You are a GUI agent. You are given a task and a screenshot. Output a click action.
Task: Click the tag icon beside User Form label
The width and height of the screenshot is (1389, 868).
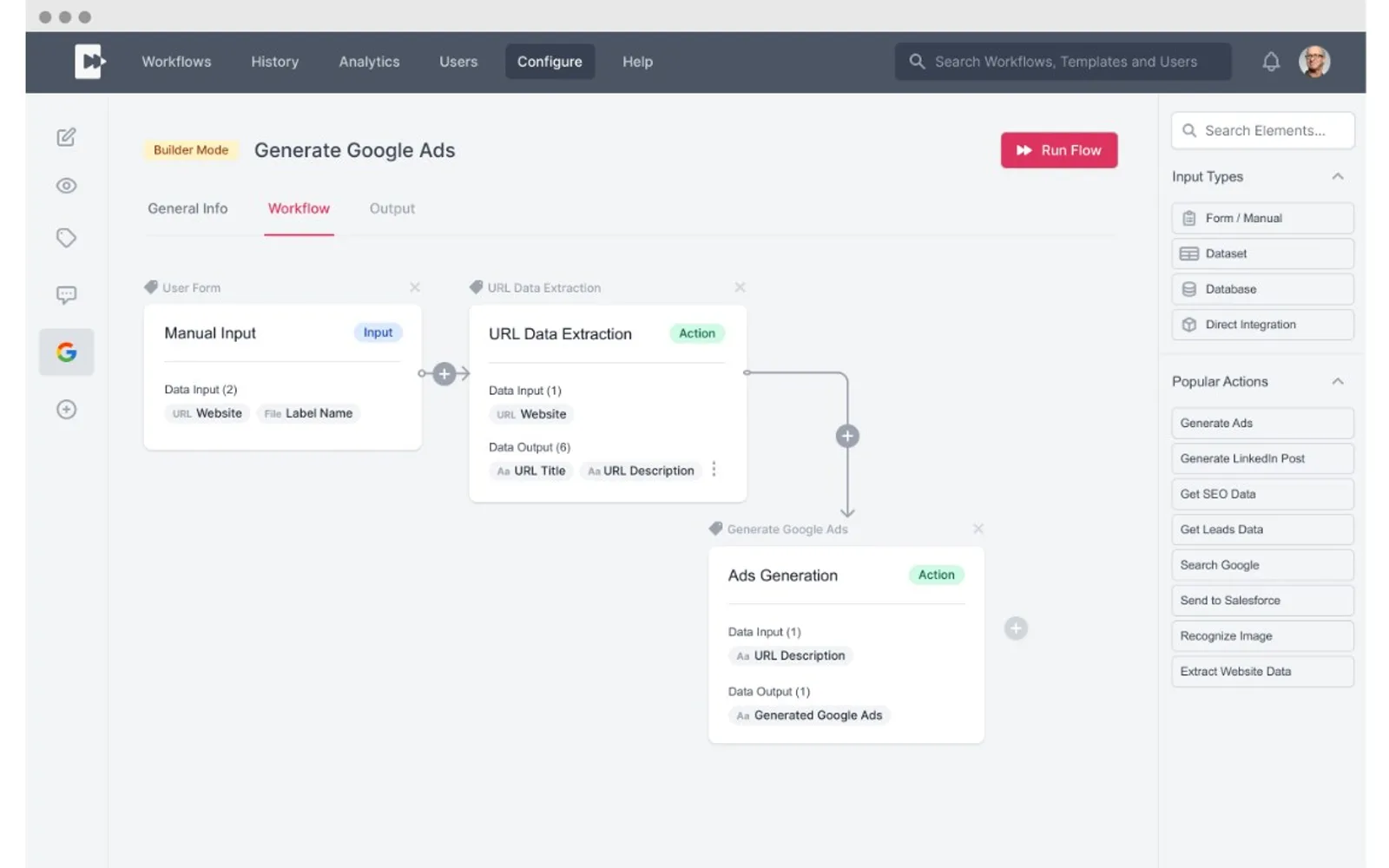point(151,287)
